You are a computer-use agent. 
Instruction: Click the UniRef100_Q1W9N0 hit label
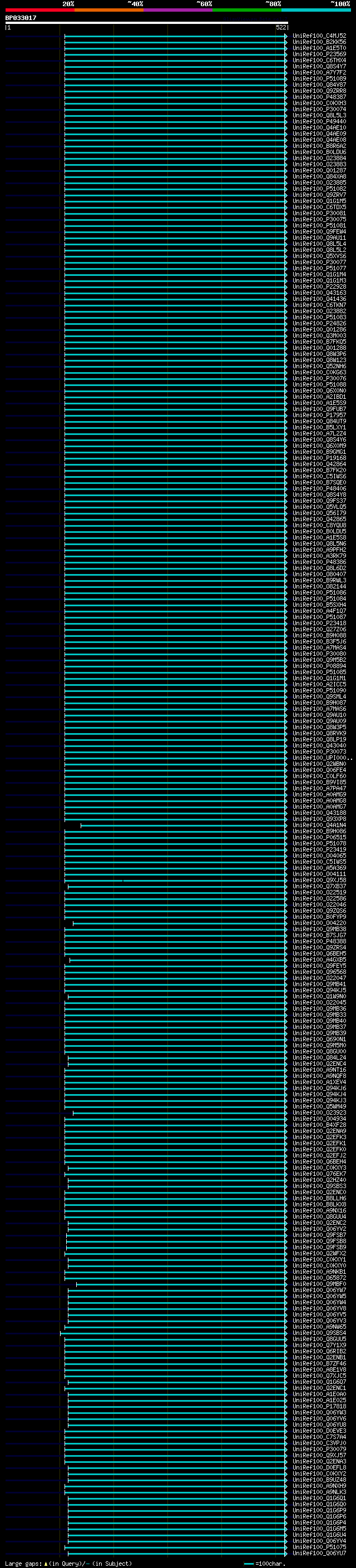pyautogui.click(x=319, y=996)
